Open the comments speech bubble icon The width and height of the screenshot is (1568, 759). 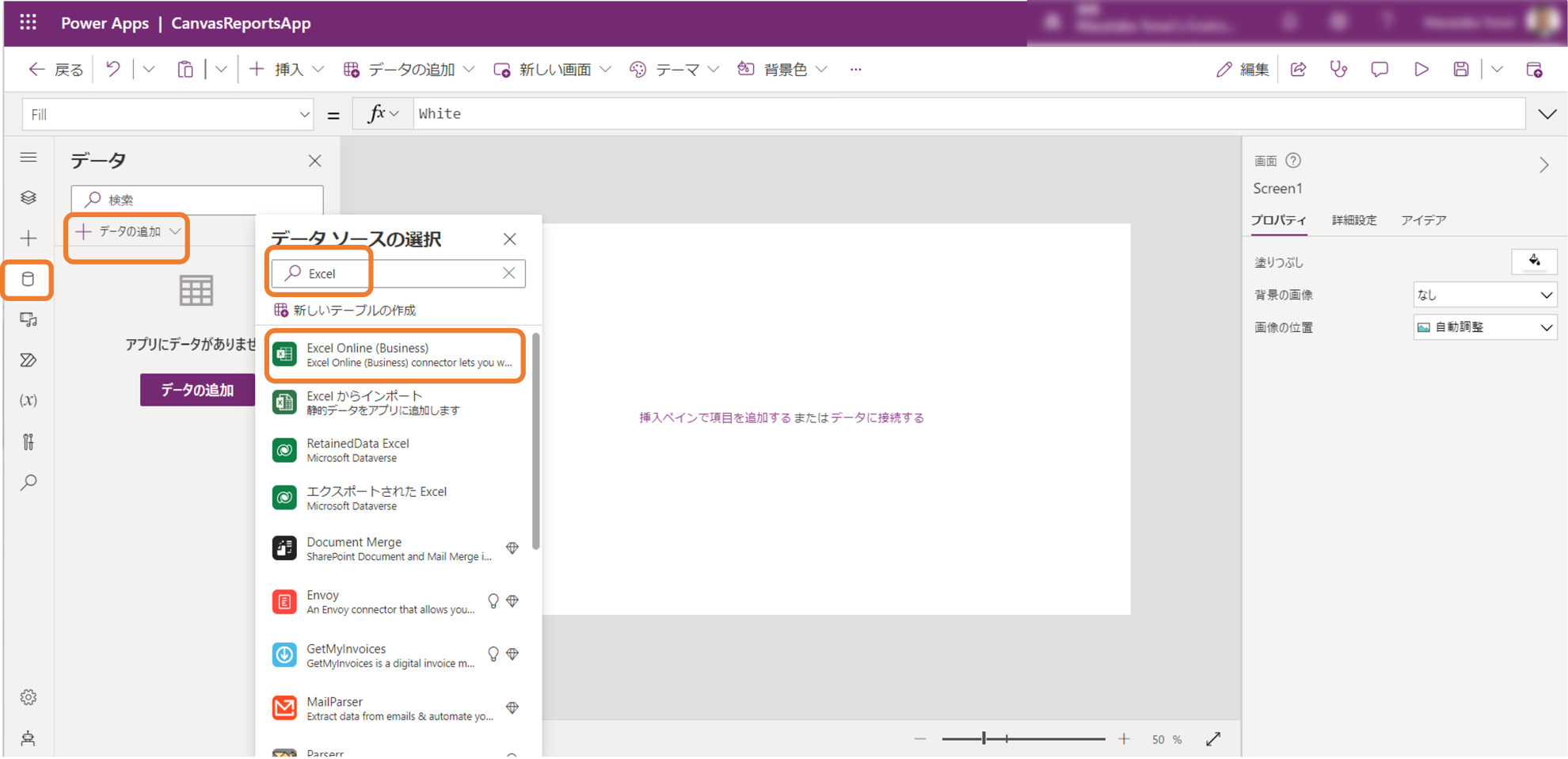pos(1380,70)
